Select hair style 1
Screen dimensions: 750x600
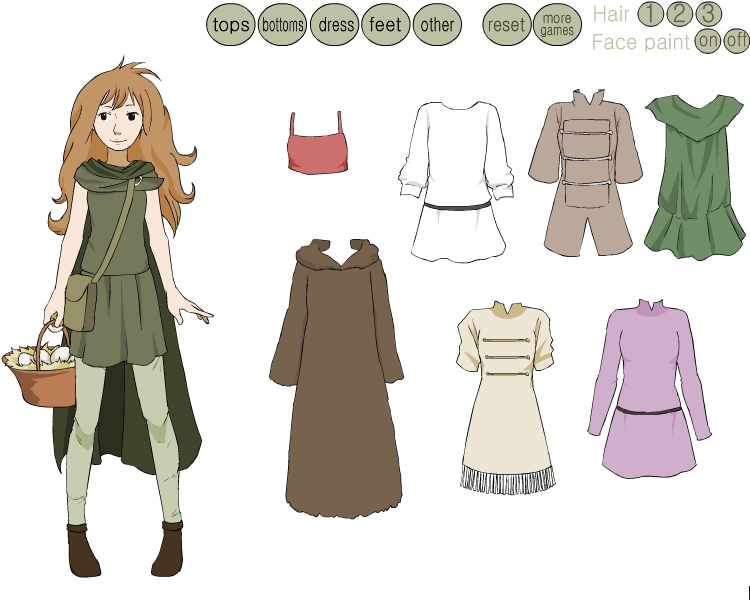(651, 14)
